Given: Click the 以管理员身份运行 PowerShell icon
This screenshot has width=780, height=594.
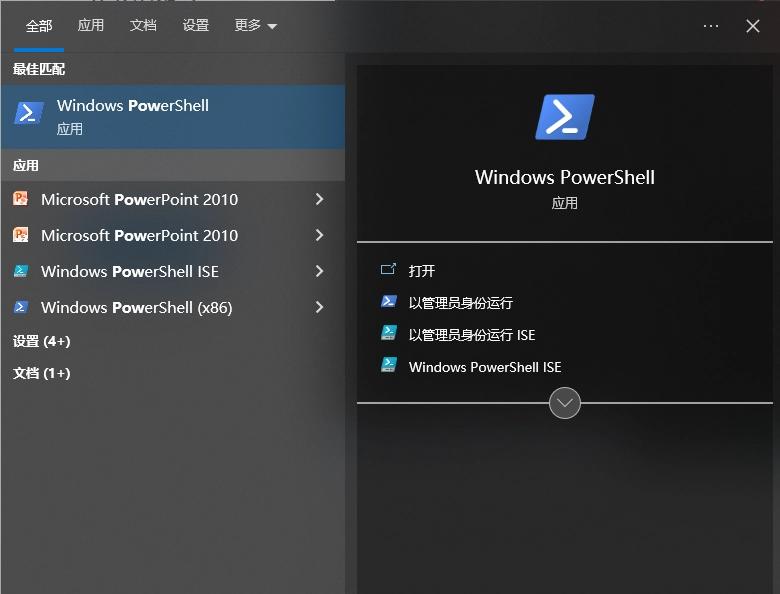Looking at the screenshot, I should 389,302.
